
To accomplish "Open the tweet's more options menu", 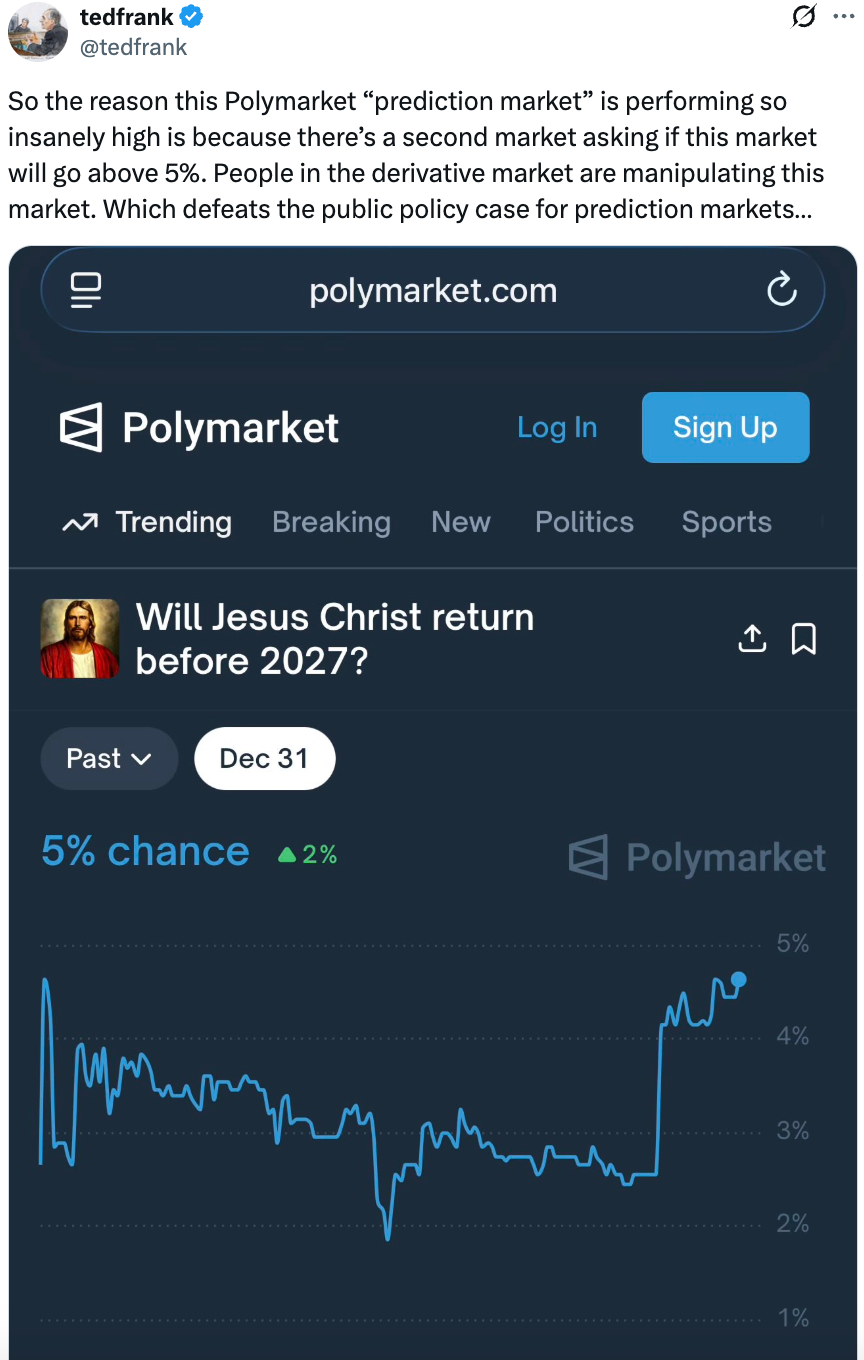I will pyautogui.click(x=843, y=17).
